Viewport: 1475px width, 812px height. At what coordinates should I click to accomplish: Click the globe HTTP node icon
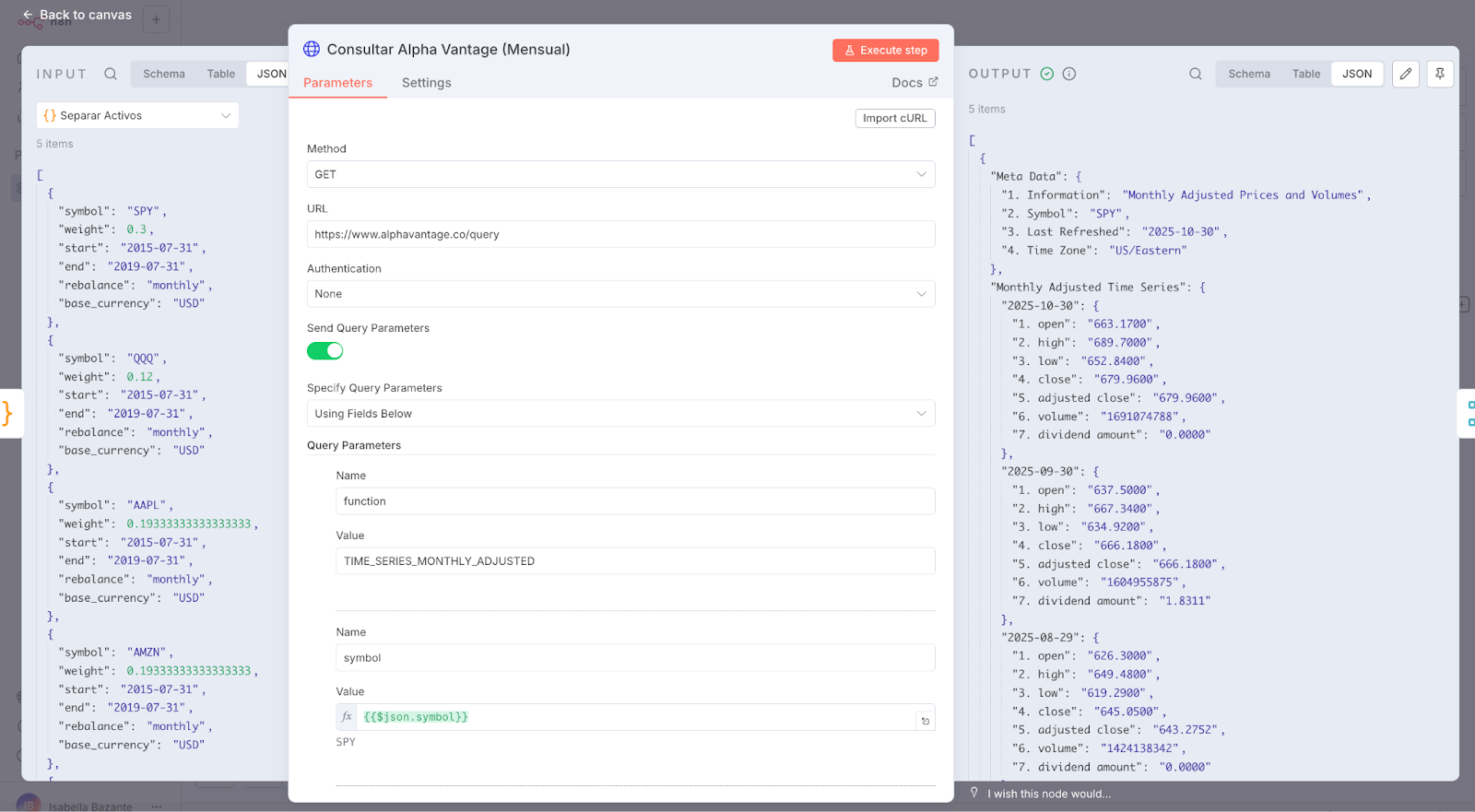tap(312, 49)
